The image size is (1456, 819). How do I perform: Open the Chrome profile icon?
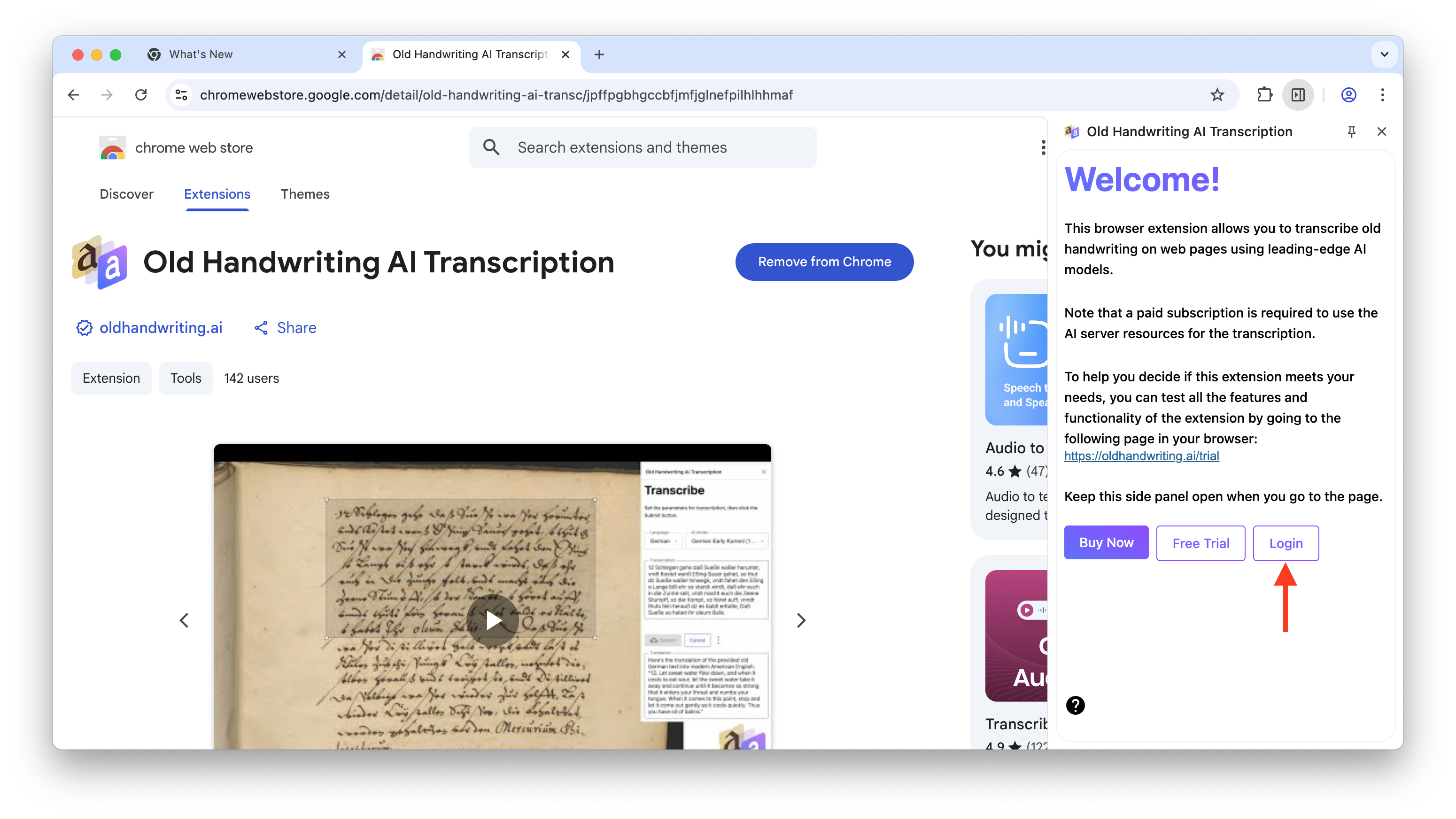tap(1348, 95)
